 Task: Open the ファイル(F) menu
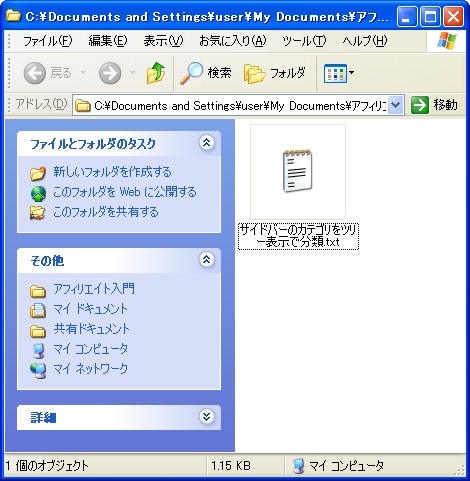(47, 41)
